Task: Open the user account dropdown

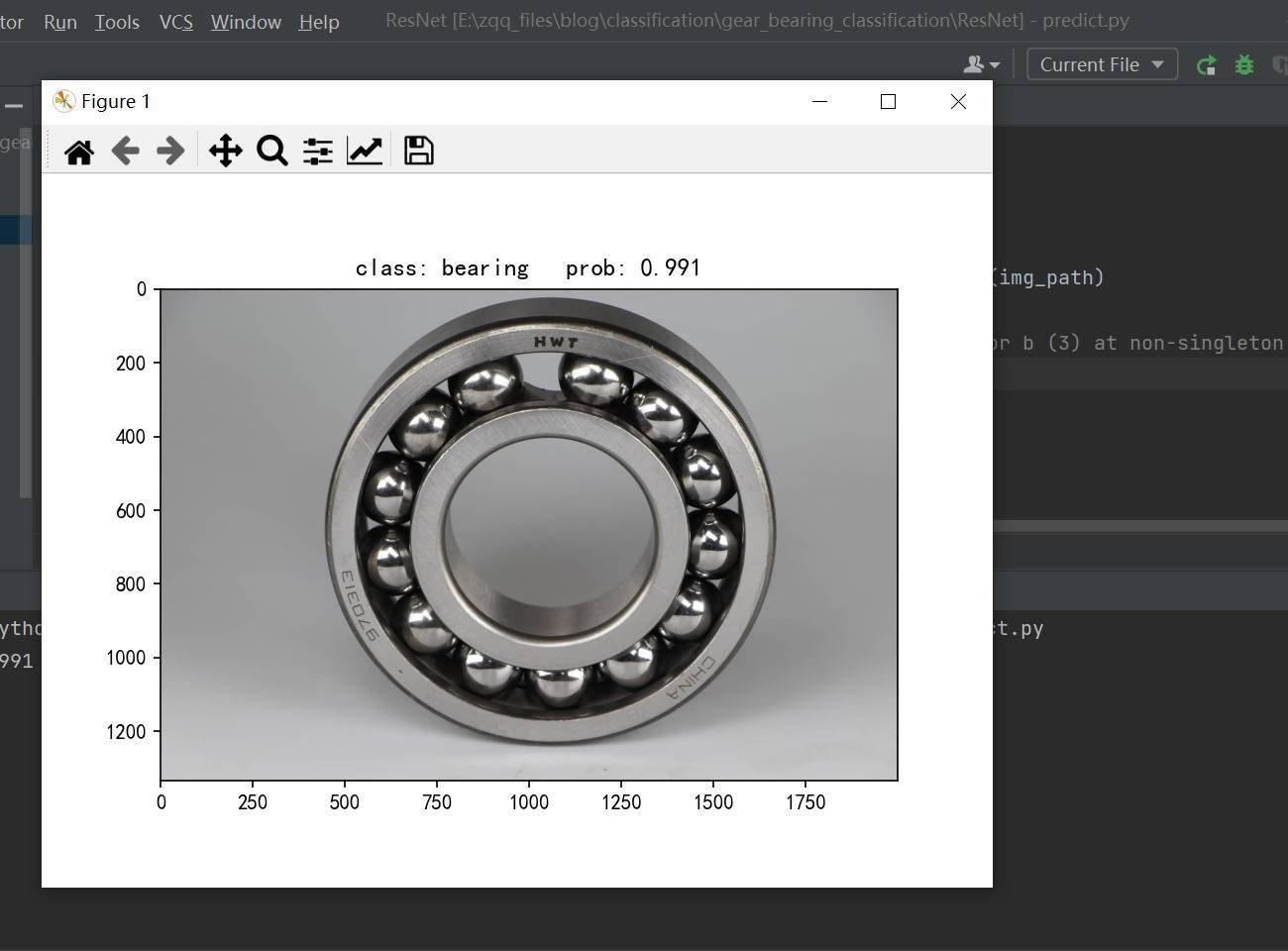Action: pos(981,65)
